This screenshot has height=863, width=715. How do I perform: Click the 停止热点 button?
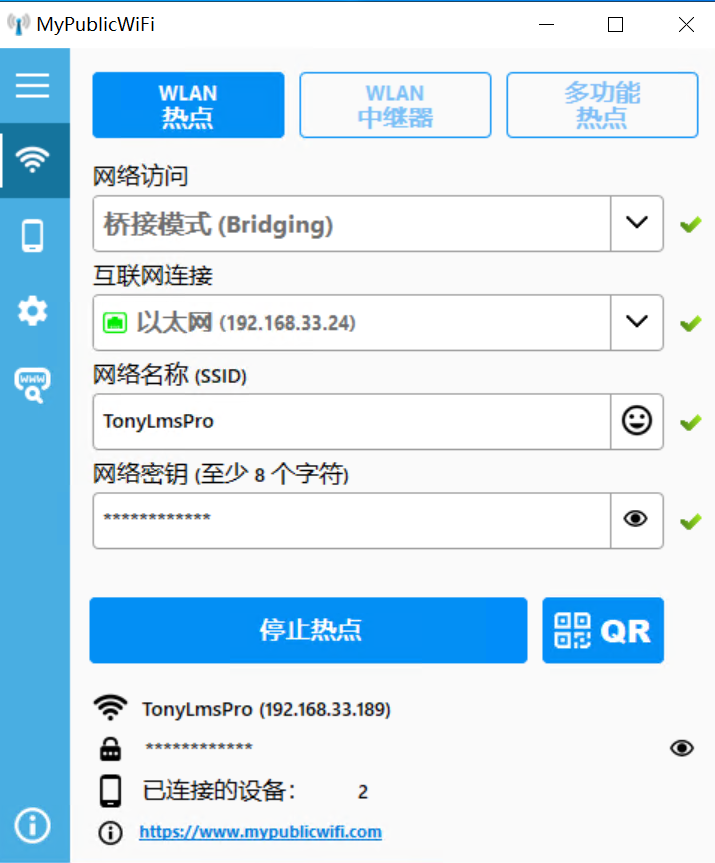(308, 630)
